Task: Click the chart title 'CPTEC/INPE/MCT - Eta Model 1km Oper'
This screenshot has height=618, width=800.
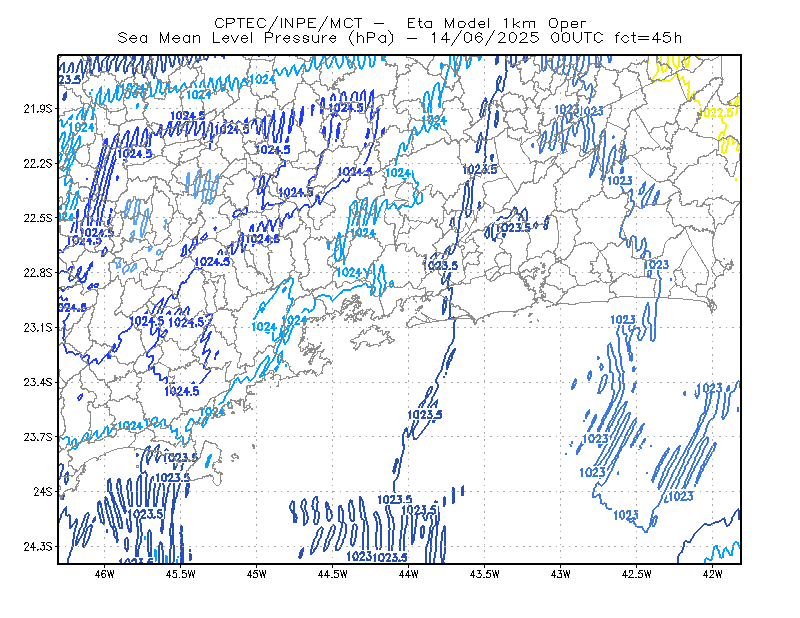Action: pyautogui.click(x=400, y=23)
